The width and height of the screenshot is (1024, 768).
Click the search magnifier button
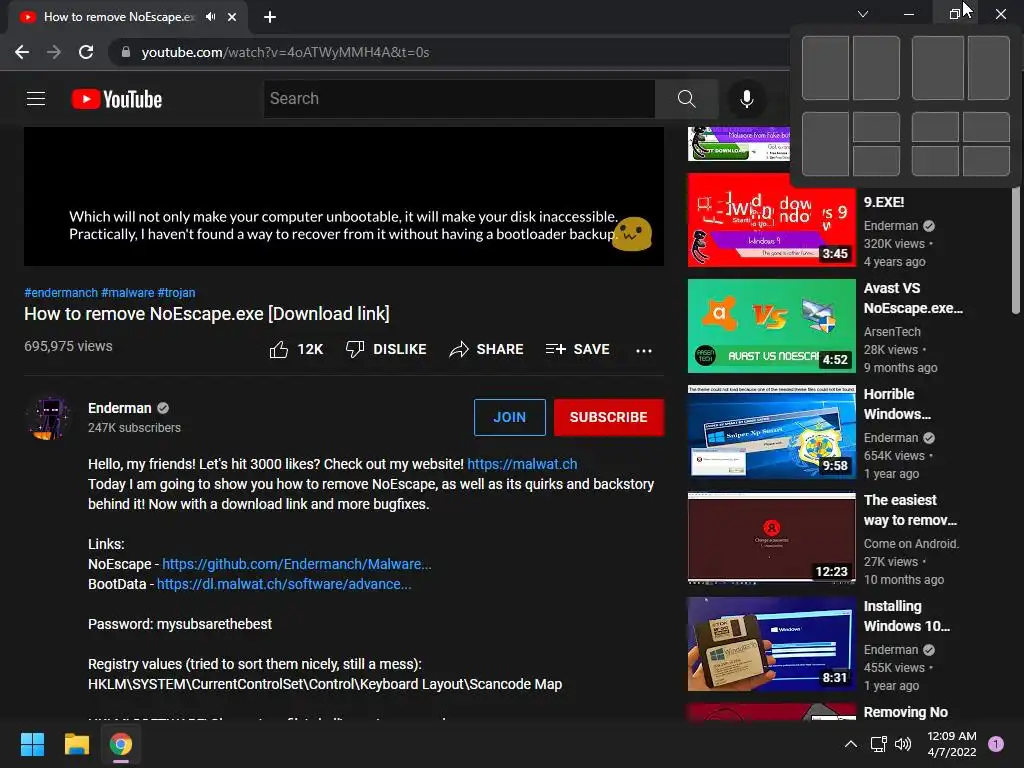(686, 99)
